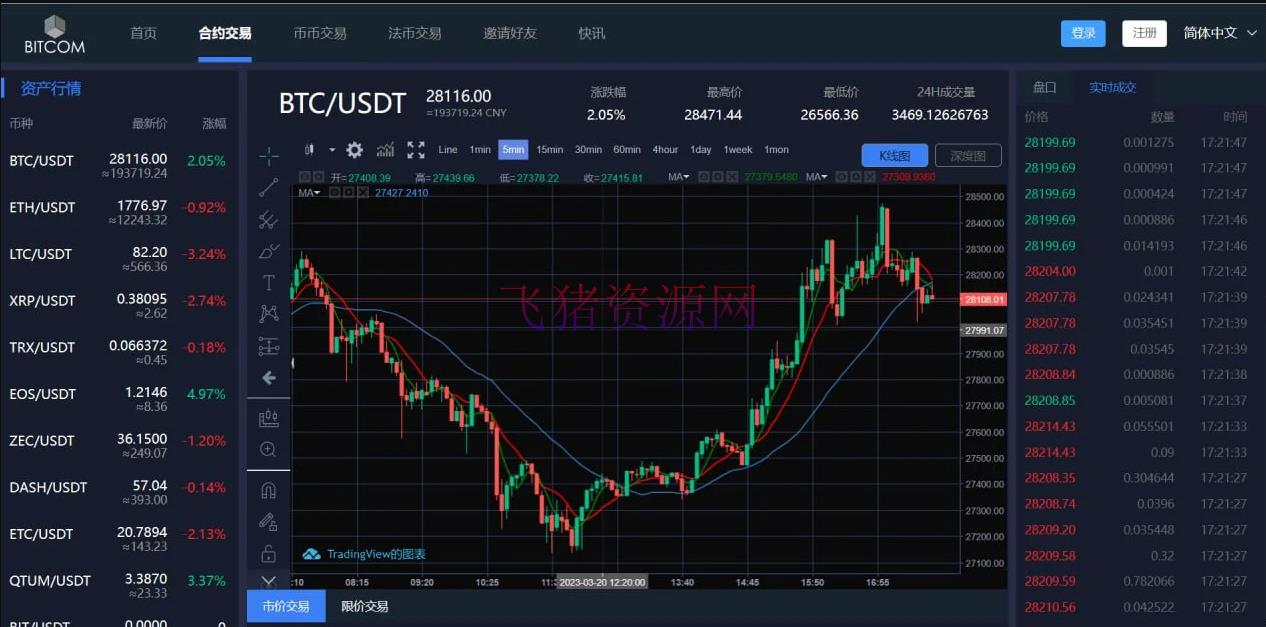Click the 深度图 depth chart button

tap(966, 155)
